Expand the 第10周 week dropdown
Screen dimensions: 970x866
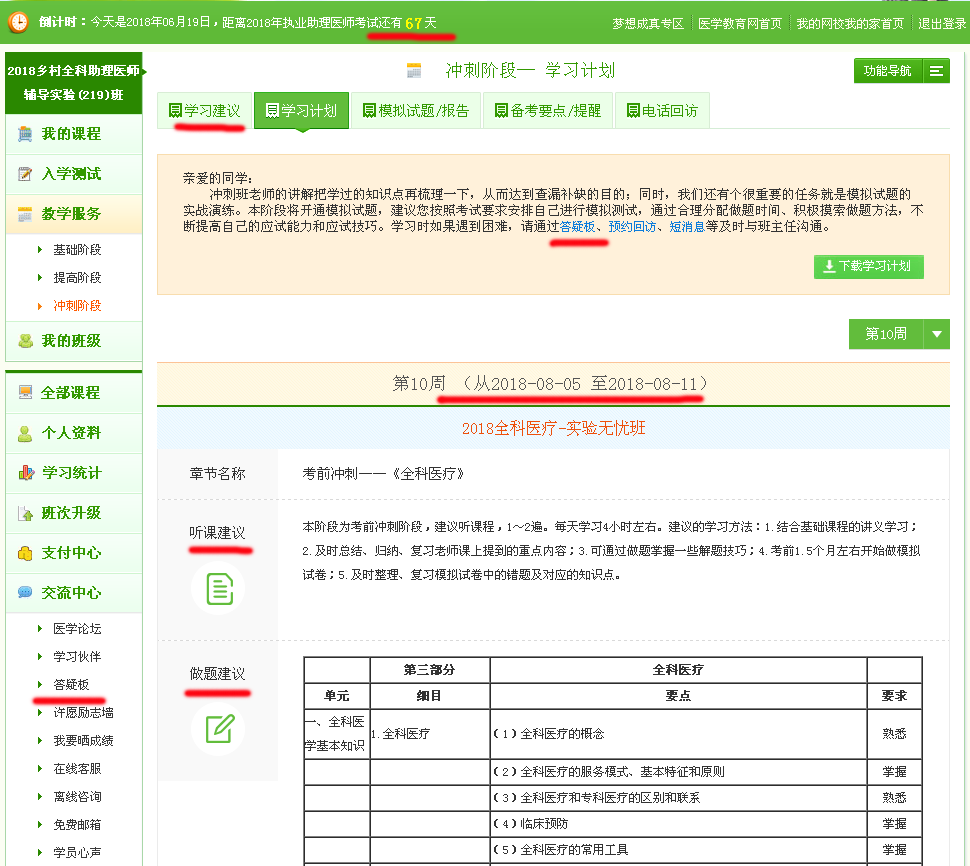pos(936,334)
